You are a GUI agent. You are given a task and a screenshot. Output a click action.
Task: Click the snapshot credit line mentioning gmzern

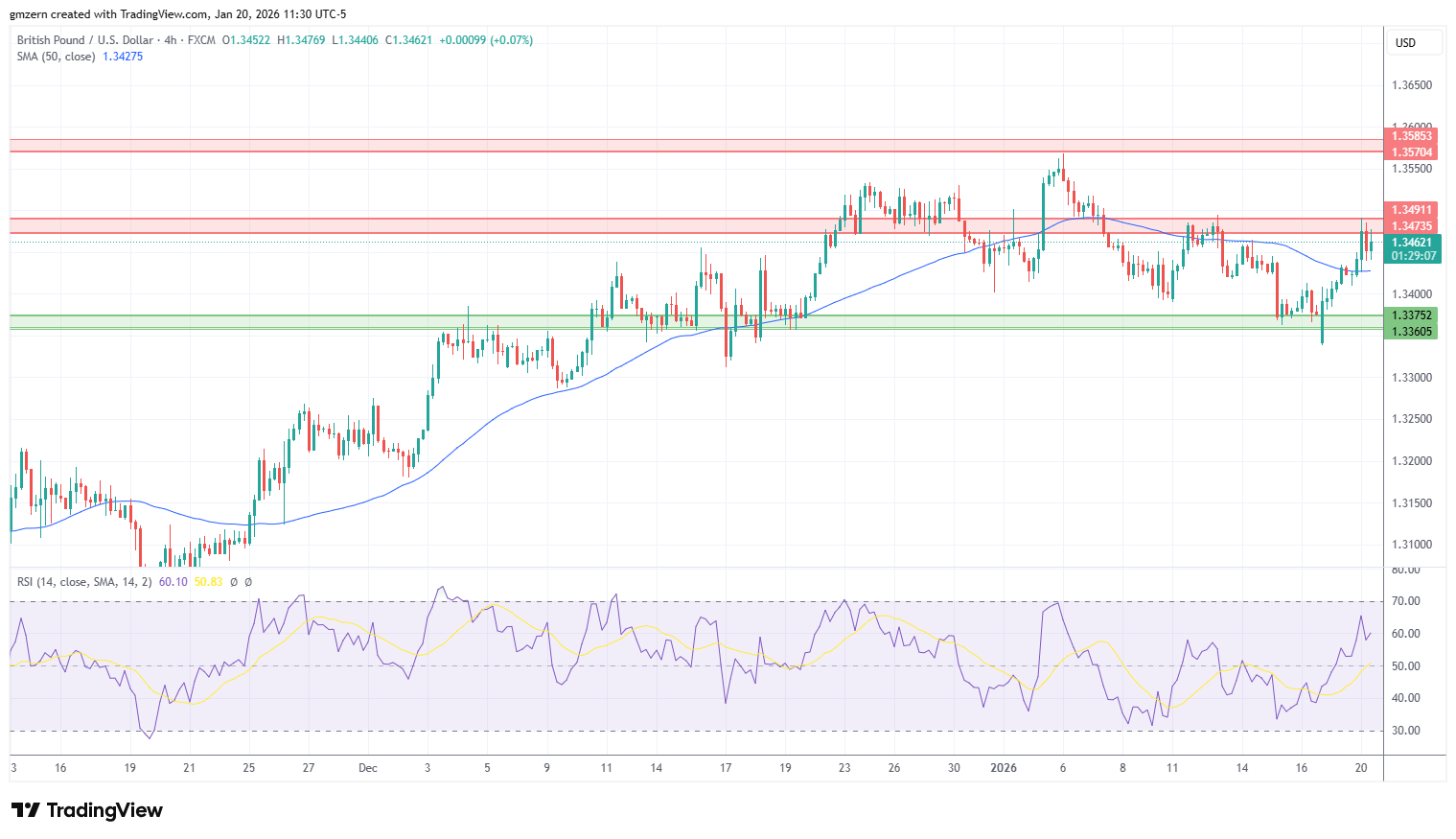coord(179,14)
